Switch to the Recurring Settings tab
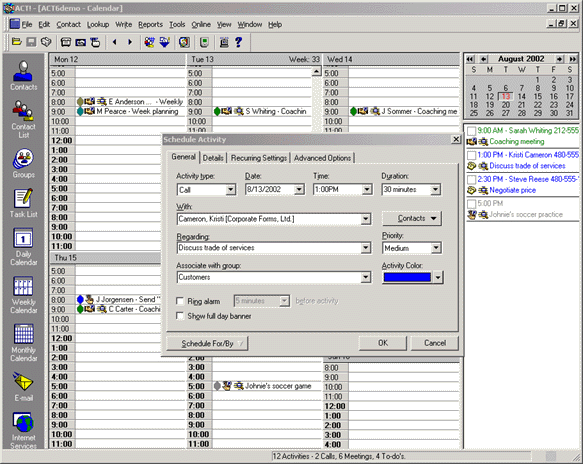This screenshot has height=464, width=583. pyautogui.click(x=259, y=158)
